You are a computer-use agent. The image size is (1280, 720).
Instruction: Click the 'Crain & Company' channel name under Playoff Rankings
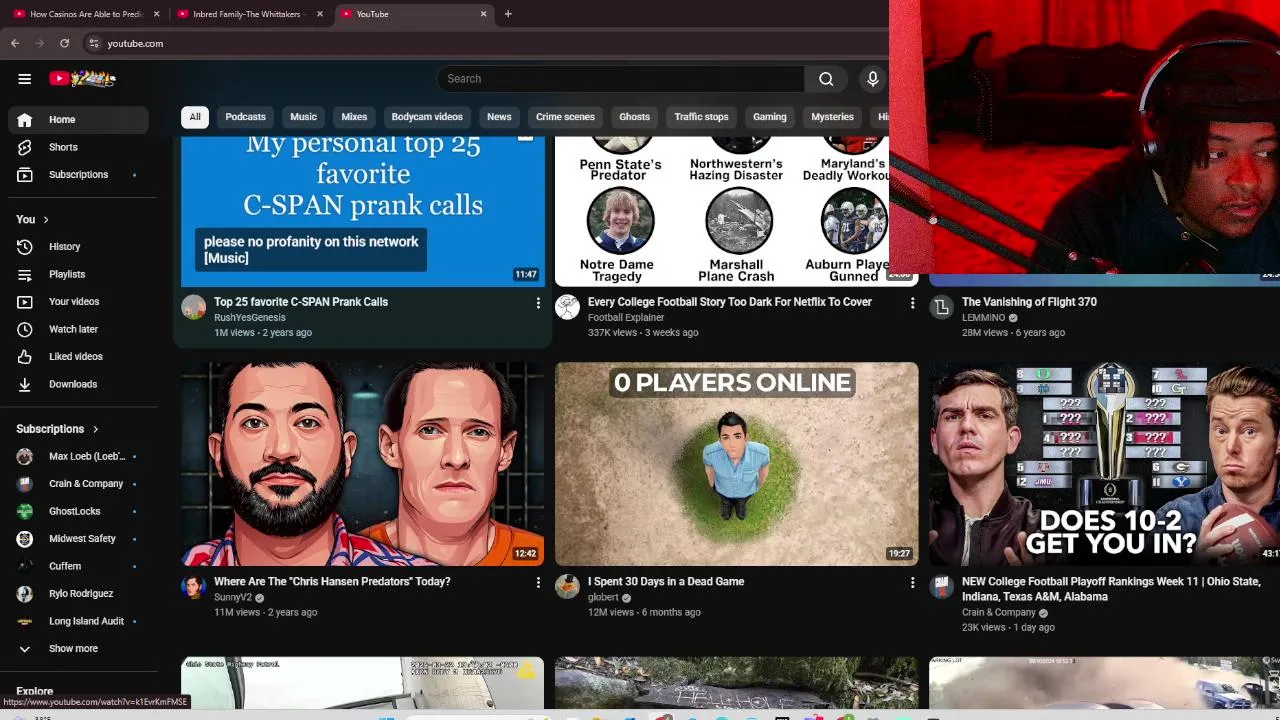point(999,613)
